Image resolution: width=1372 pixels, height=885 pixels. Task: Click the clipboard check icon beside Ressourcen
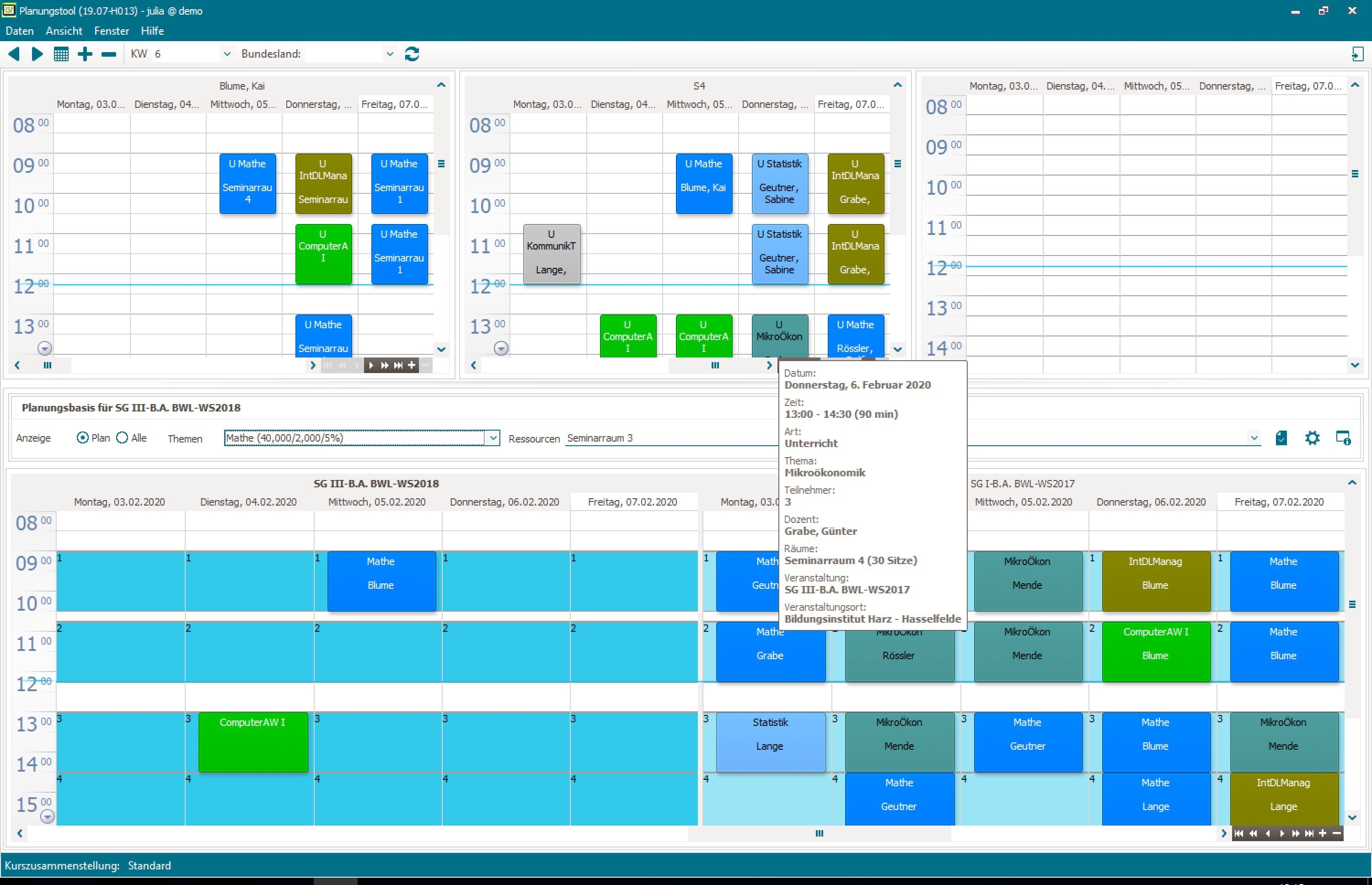(1281, 438)
